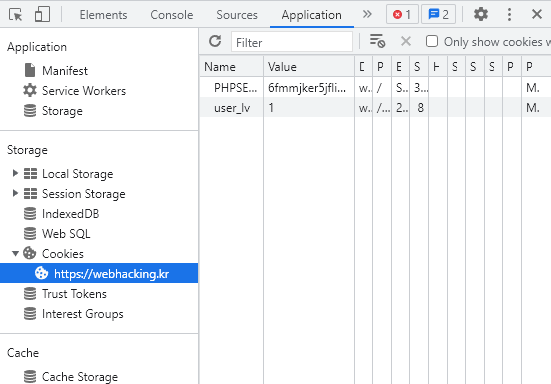Delete selected cookie with the X icon
This screenshot has width=551, height=384.
(x=406, y=41)
